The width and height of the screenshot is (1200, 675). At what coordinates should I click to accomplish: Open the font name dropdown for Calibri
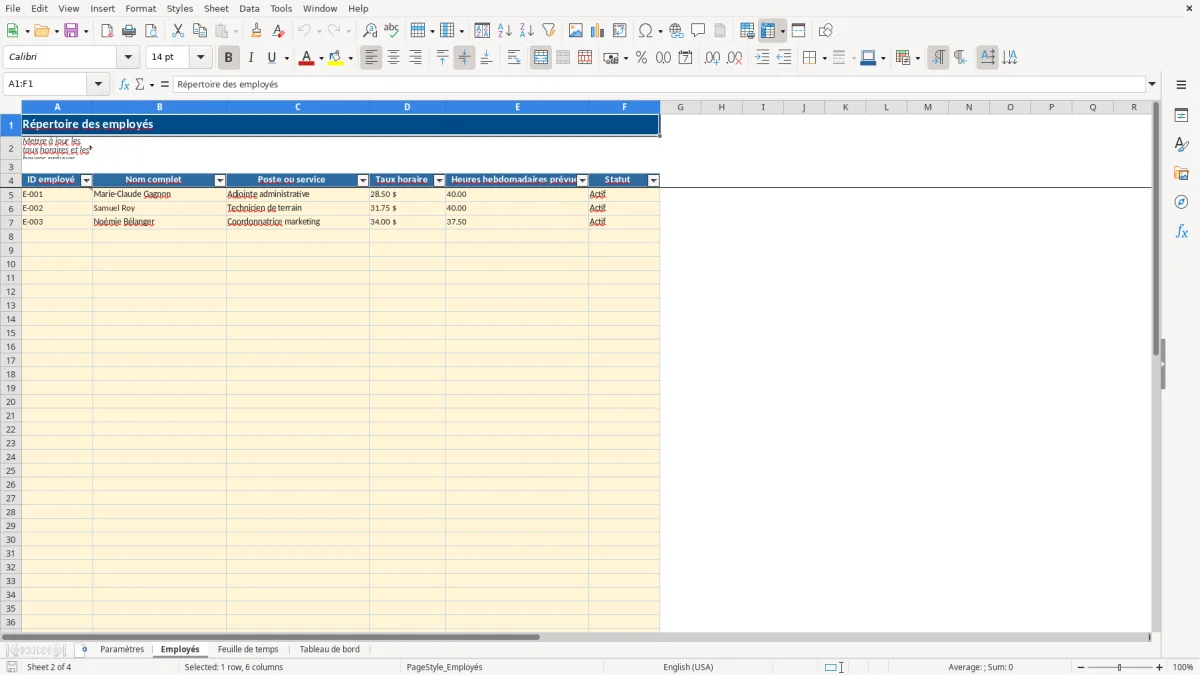click(128, 58)
